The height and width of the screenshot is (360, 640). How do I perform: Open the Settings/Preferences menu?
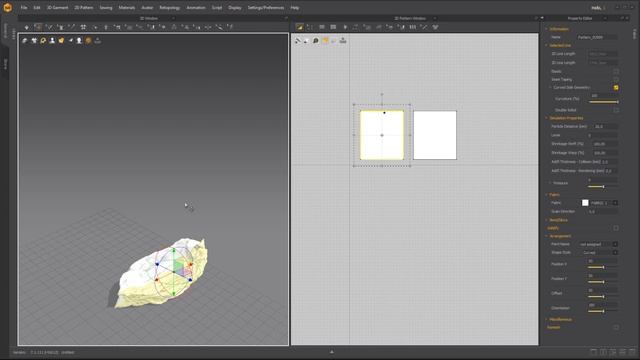pos(266,8)
